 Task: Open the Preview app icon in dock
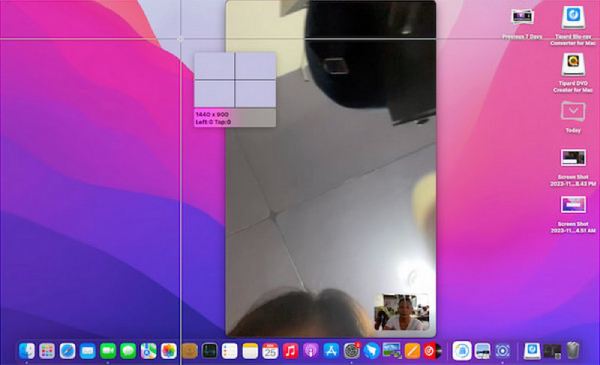pyautogui.click(x=392, y=351)
